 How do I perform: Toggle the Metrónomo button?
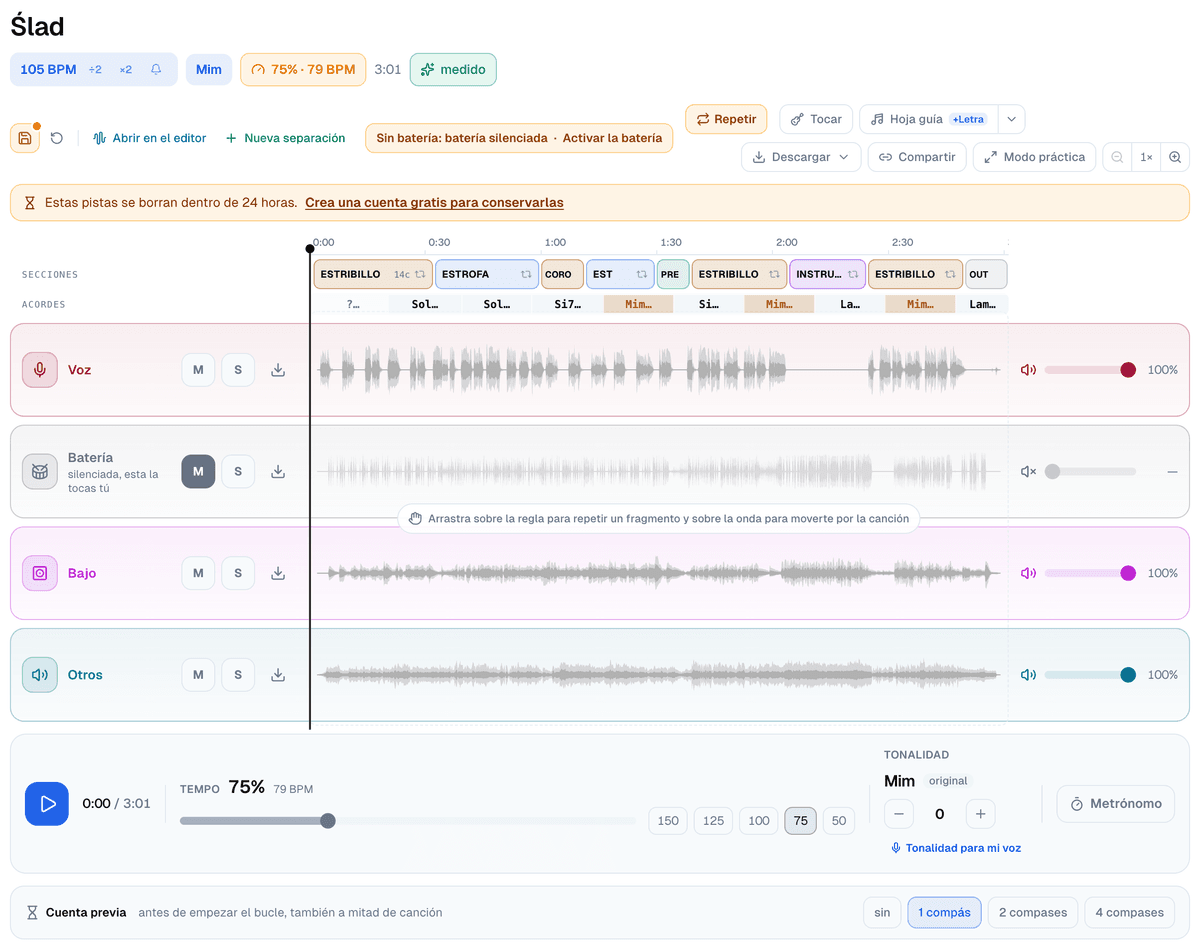(1116, 803)
